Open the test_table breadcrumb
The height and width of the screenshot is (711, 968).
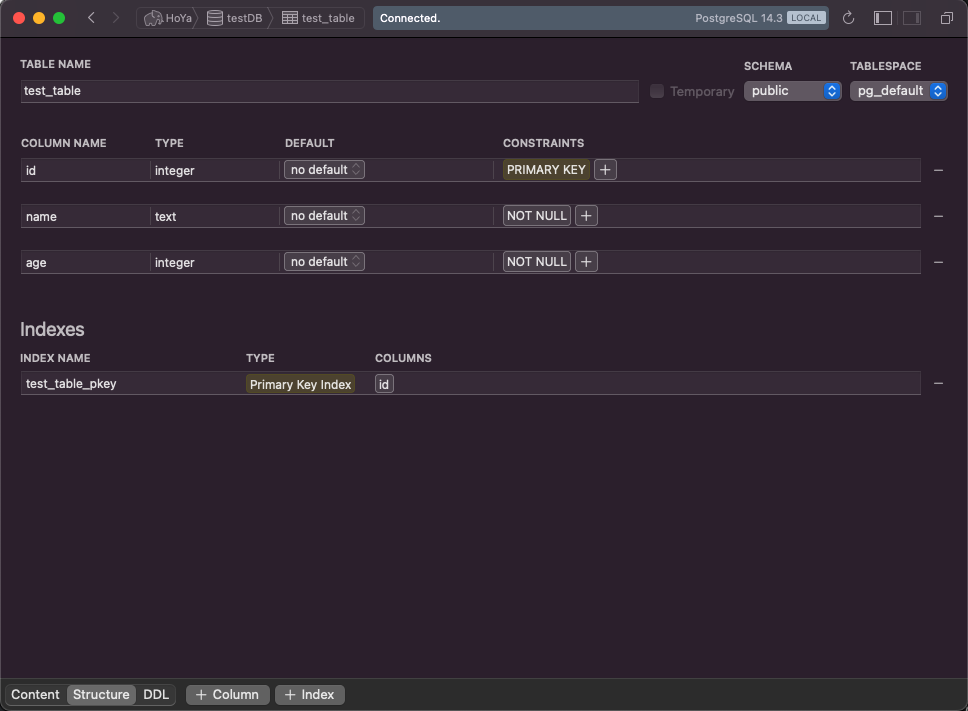pos(319,18)
